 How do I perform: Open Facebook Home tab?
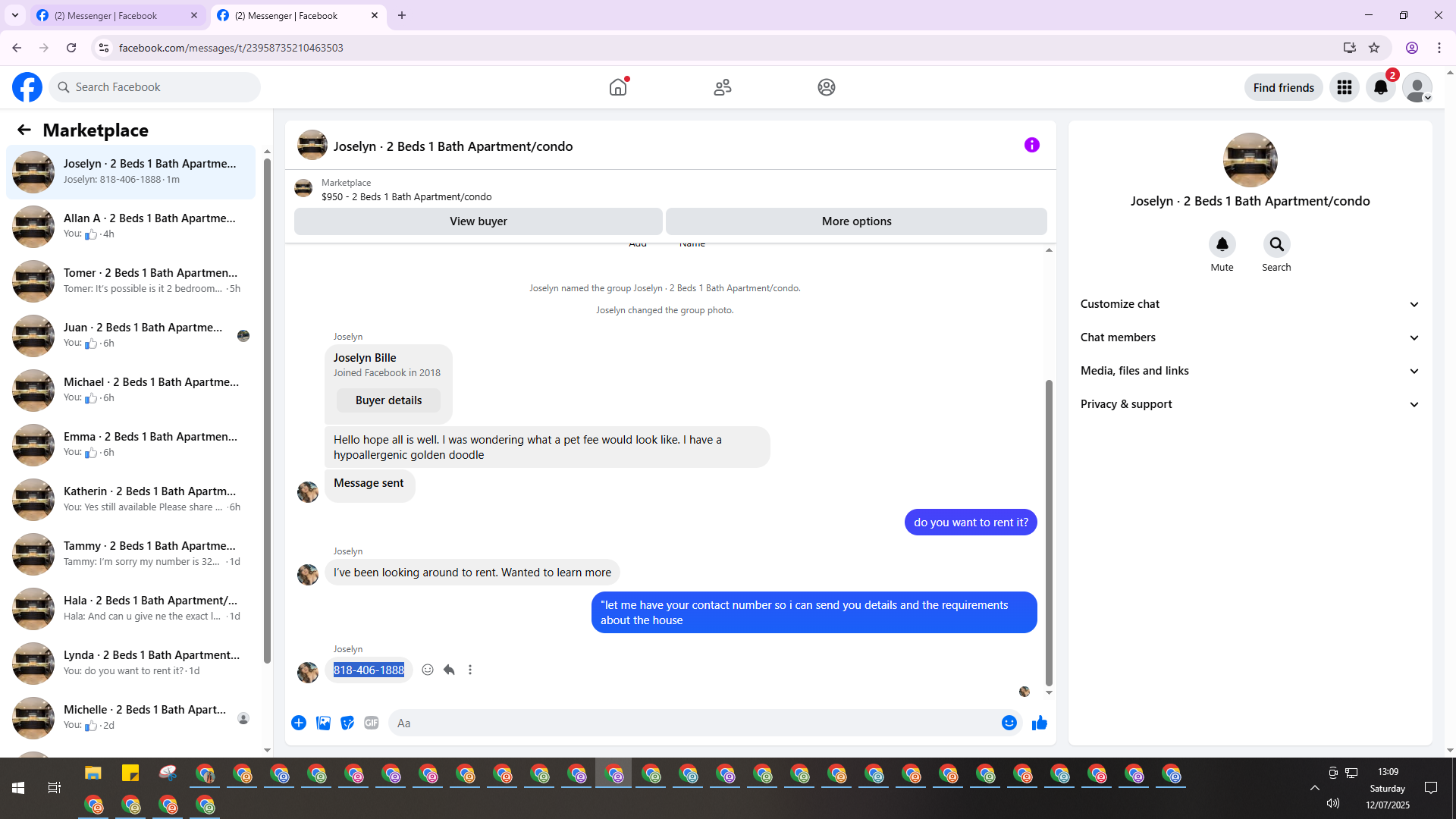618,87
